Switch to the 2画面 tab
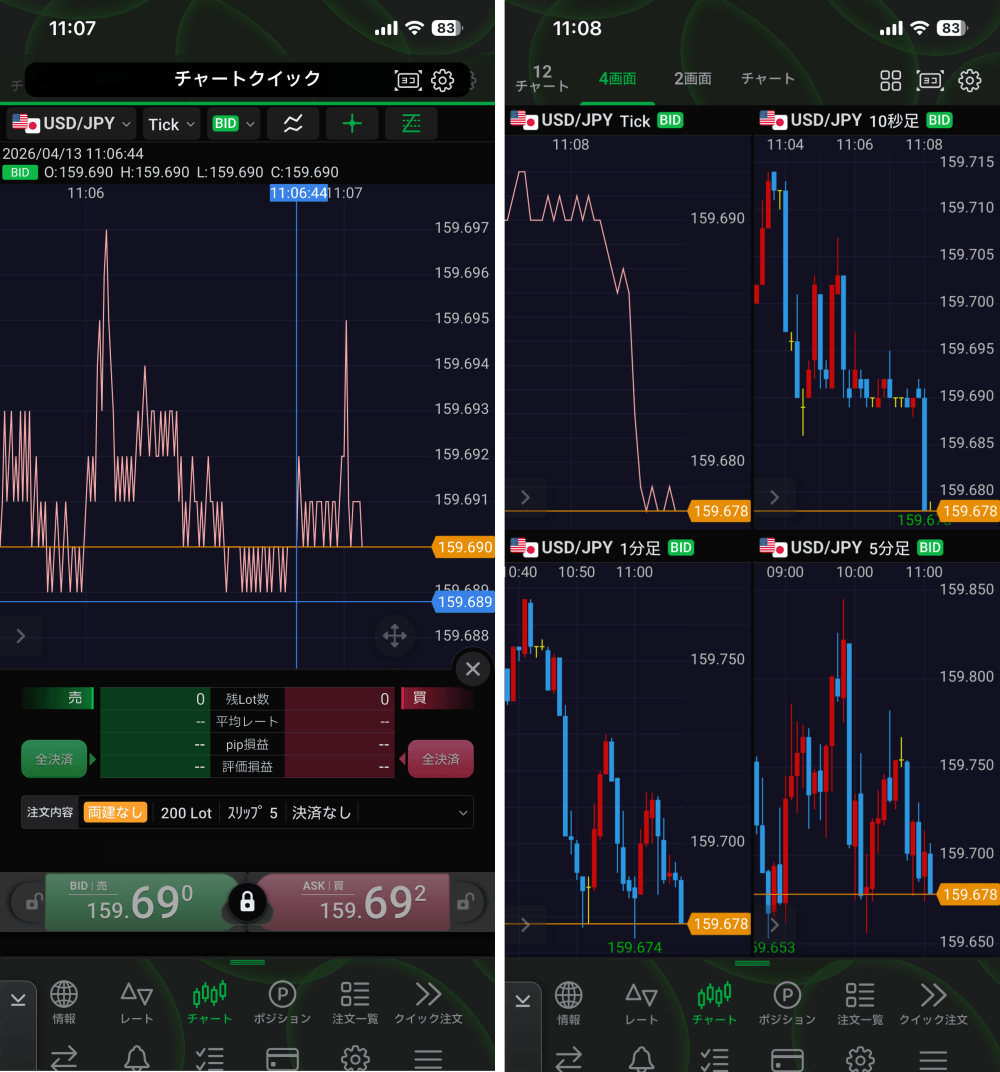1000x1072 pixels. pyautogui.click(x=692, y=79)
